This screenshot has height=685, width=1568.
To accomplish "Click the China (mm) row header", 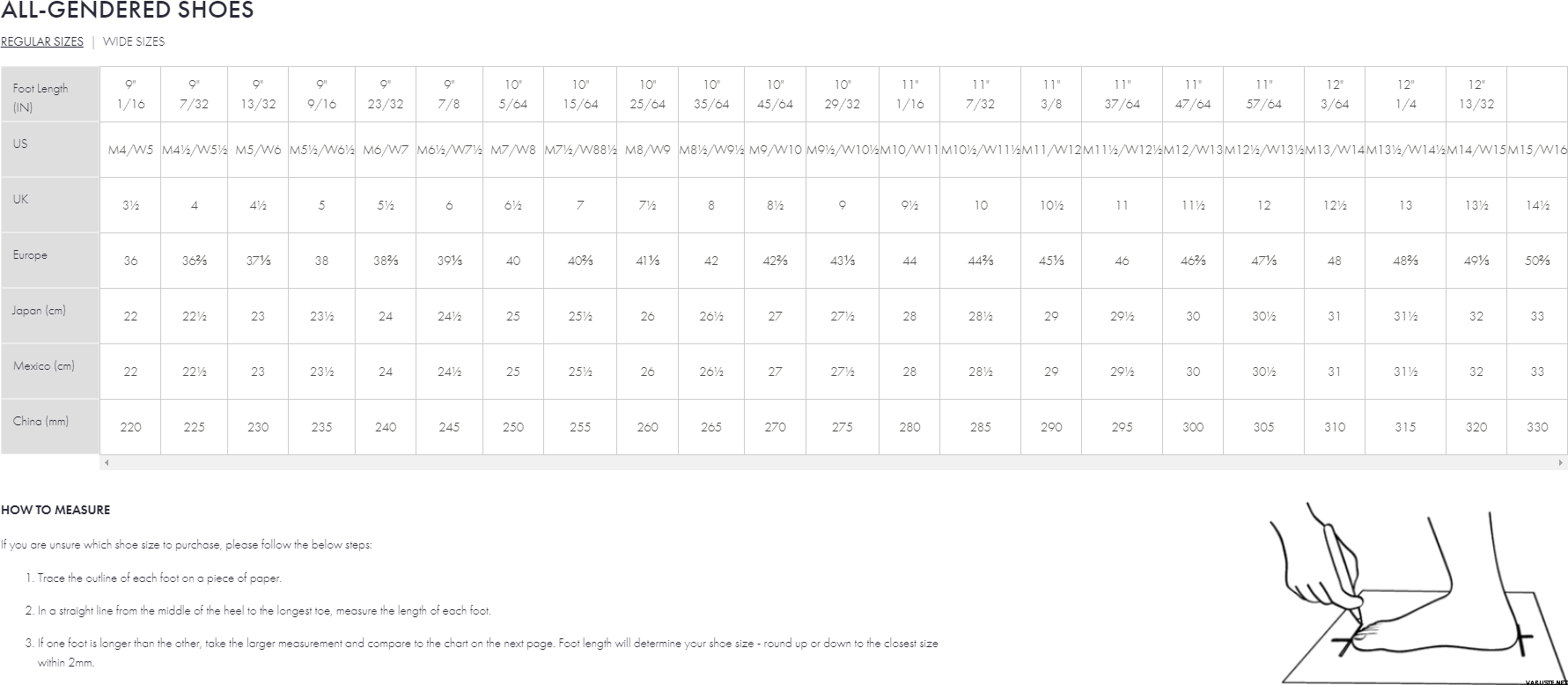I will pos(40,421).
